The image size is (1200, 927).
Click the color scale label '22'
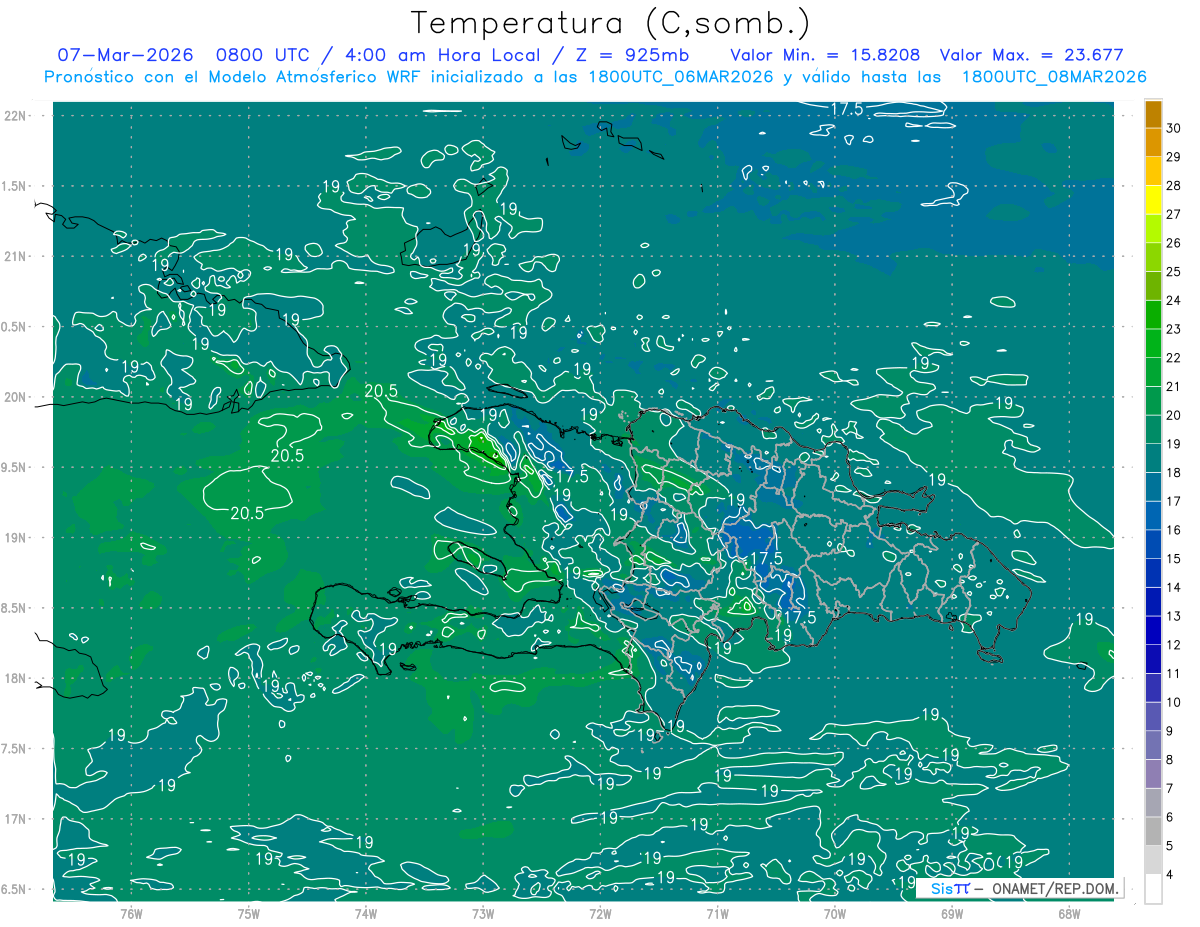tap(1173, 357)
